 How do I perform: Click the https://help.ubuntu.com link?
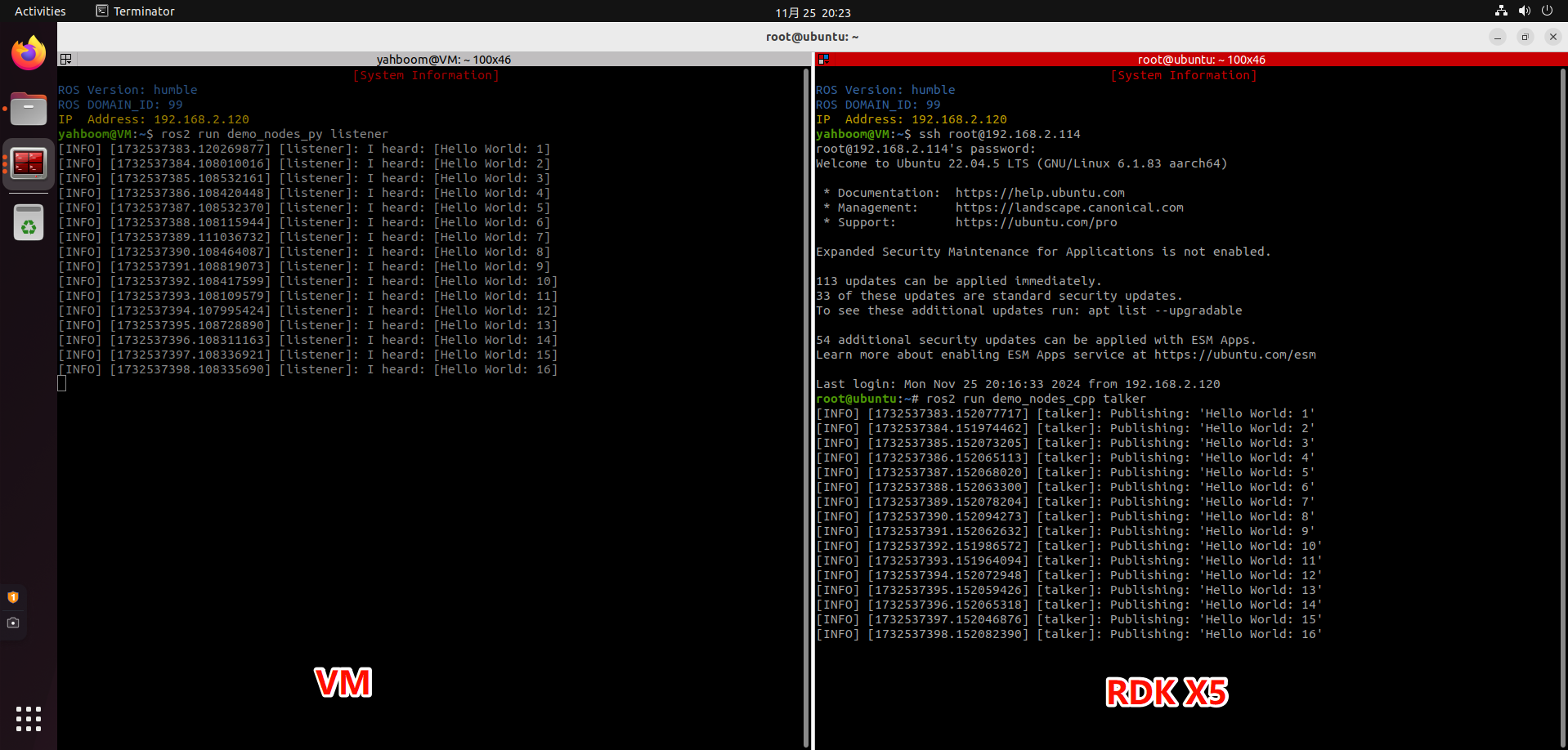pos(1040,193)
